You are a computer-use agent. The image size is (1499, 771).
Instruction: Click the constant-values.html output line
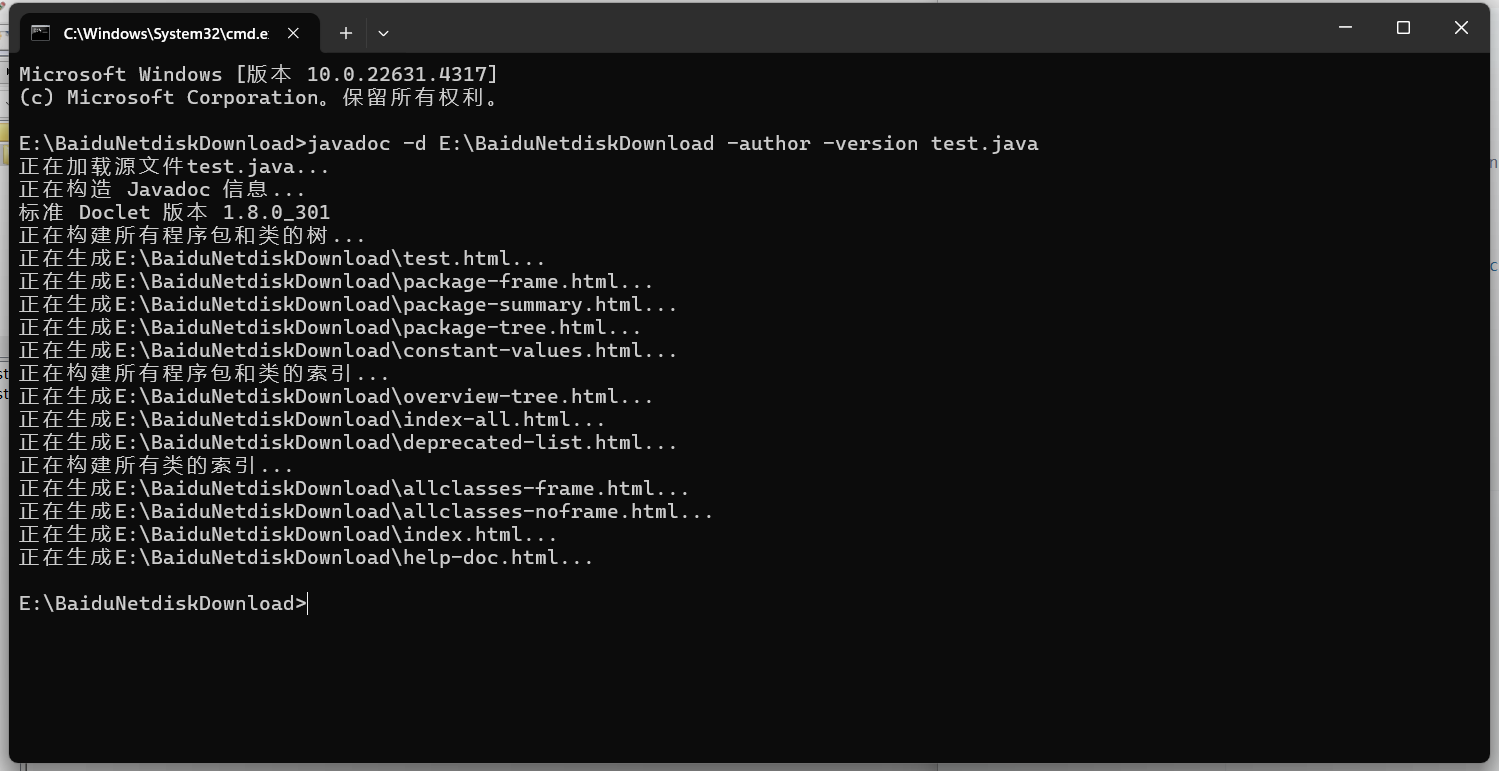[348, 350]
